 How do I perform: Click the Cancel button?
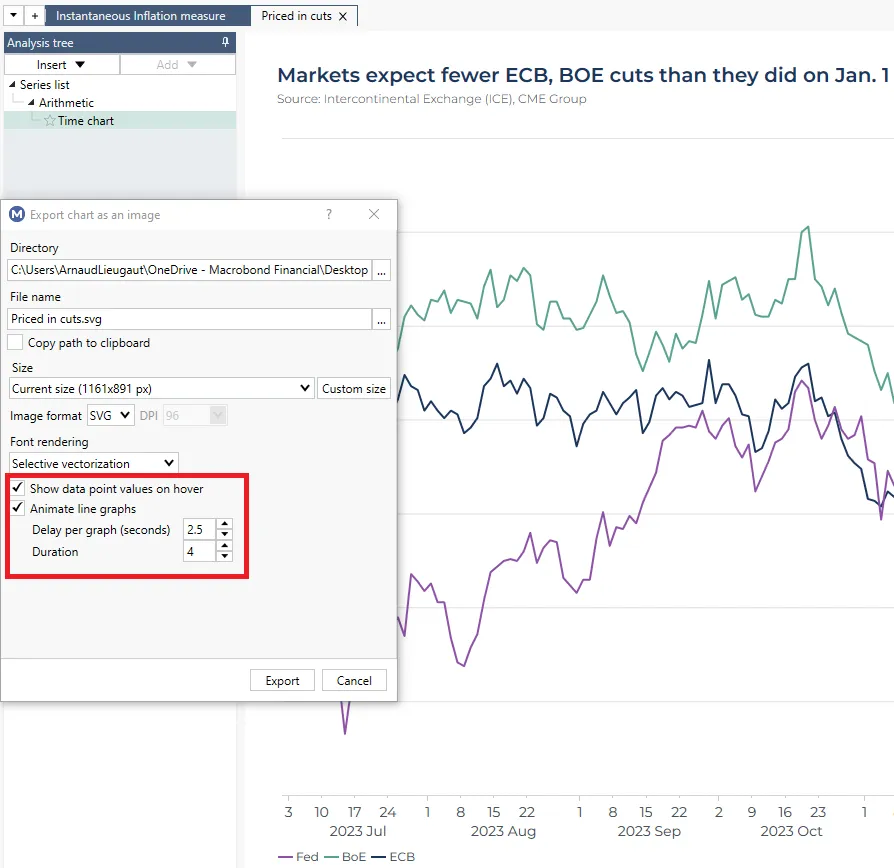pos(354,680)
